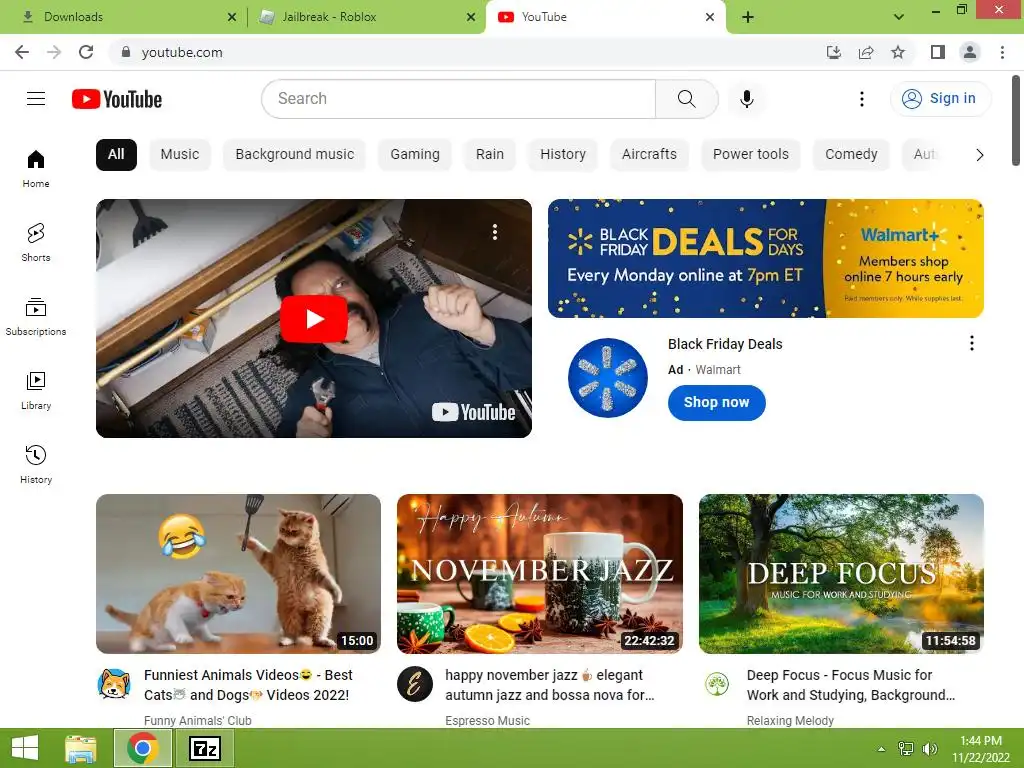Select the History filter chip
Screen dimensions: 1024x768
563,155
